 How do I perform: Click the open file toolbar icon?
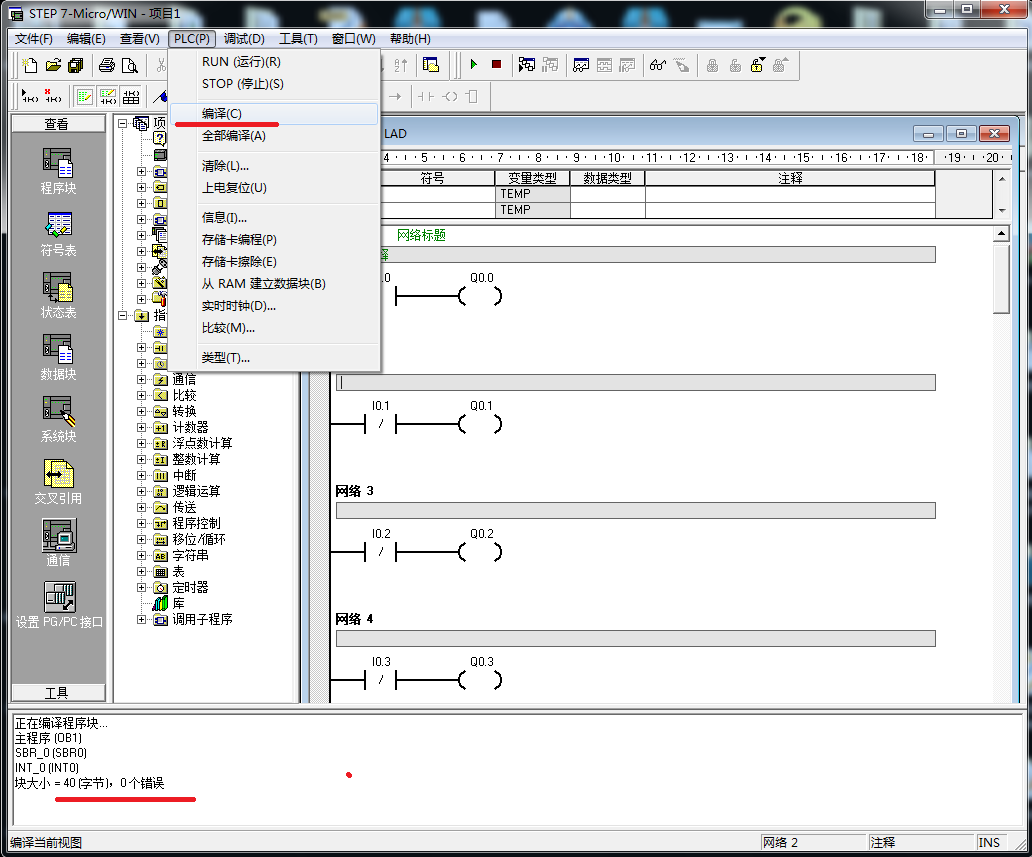tap(53, 66)
